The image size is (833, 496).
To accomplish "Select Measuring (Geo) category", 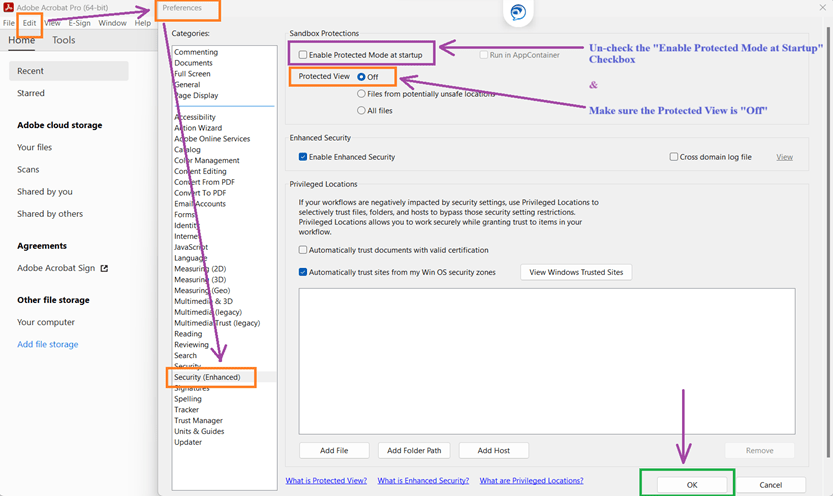I will click(202, 290).
